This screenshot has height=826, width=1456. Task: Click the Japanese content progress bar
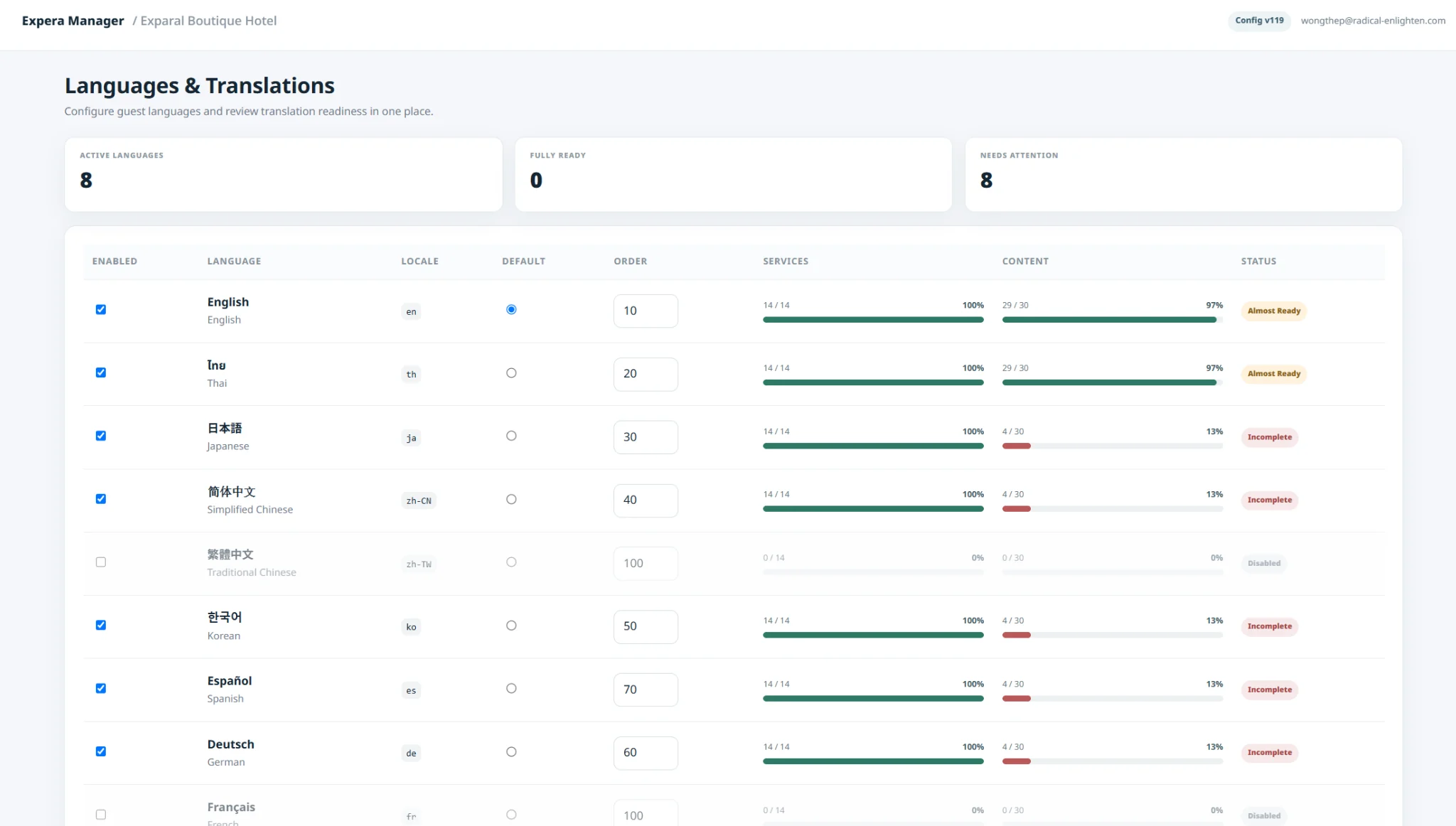[1113, 446]
